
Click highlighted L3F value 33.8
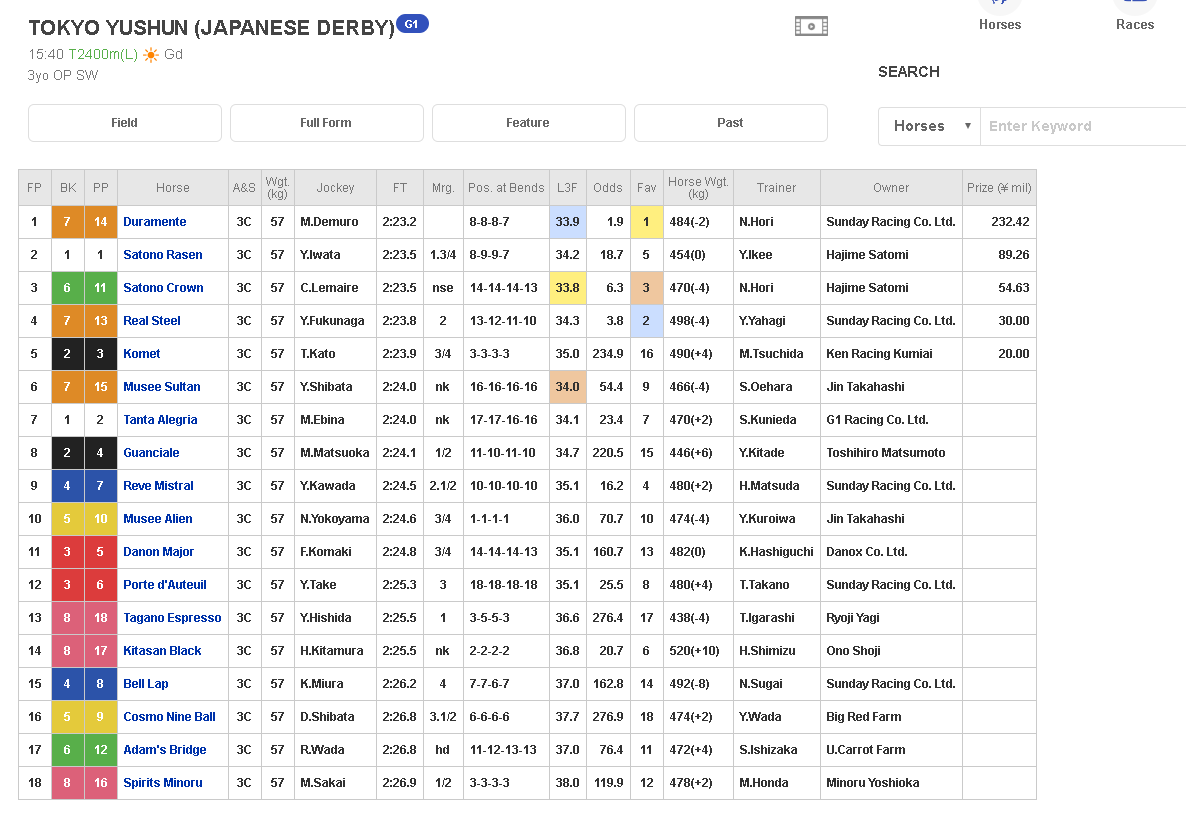tap(567, 287)
